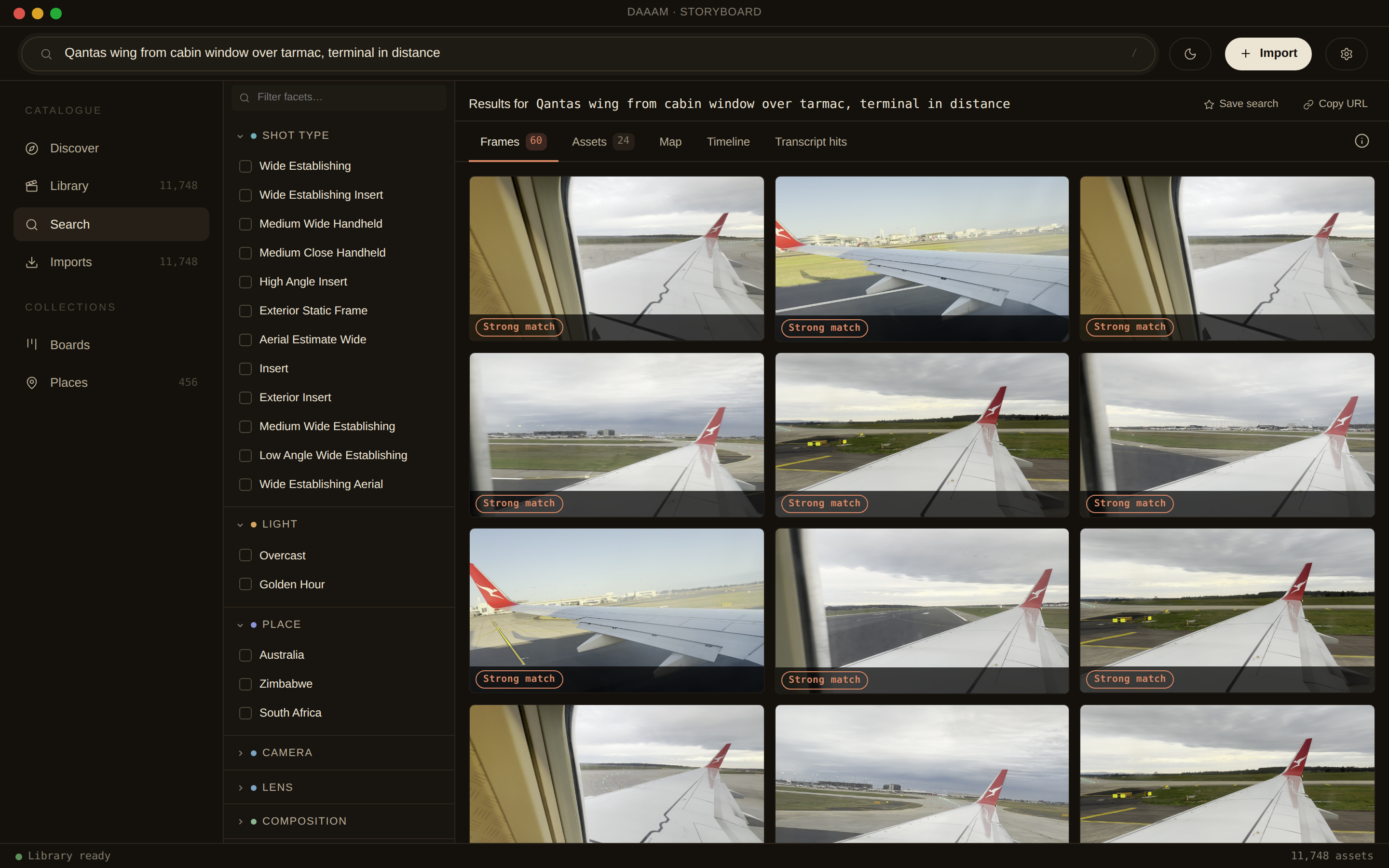Switch to Transcript hits tab
The image size is (1389, 868).
click(x=810, y=142)
